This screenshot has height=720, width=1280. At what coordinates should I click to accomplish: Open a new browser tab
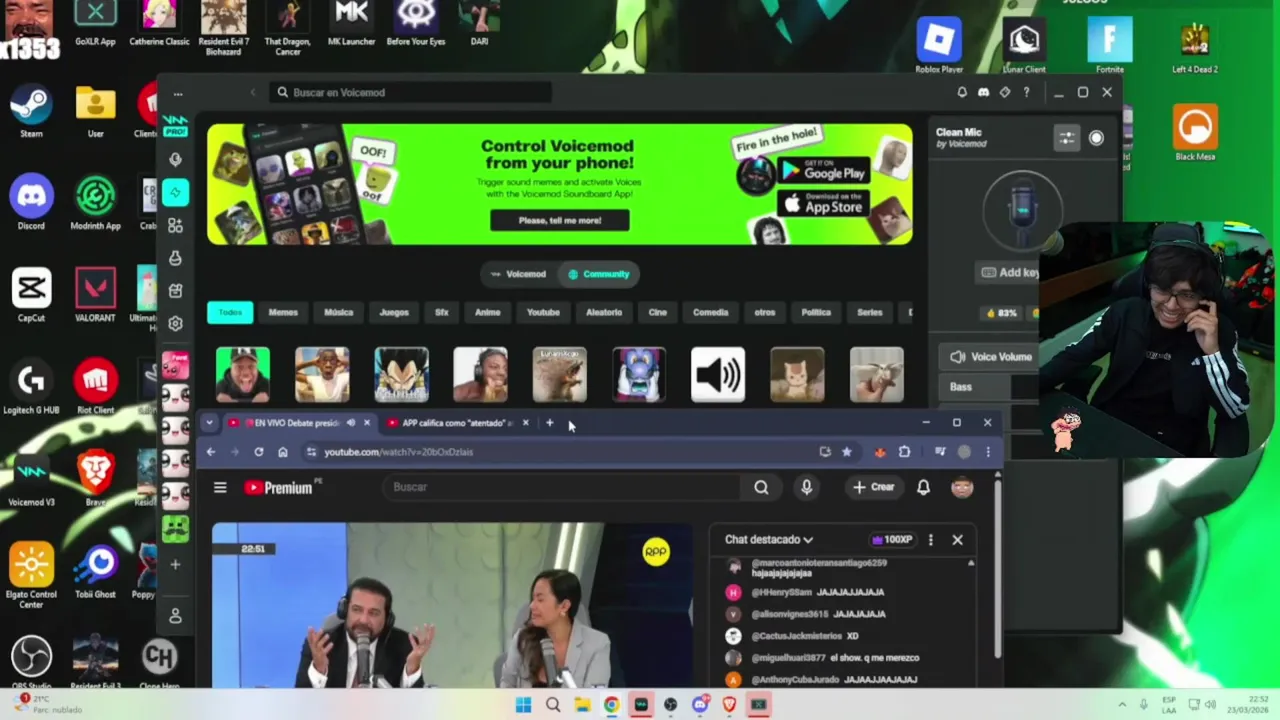(x=549, y=423)
